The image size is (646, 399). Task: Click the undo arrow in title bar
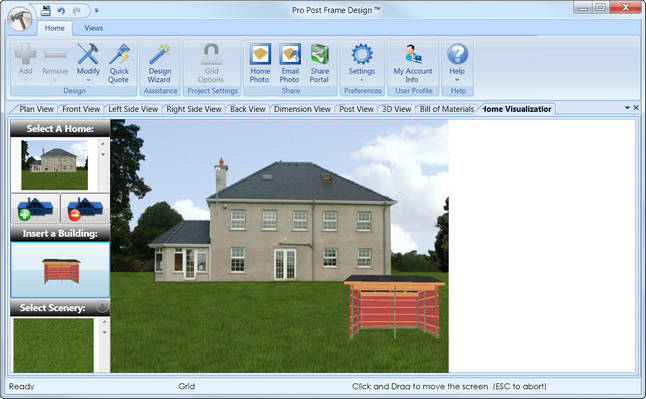pyautogui.click(x=61, y=11)
